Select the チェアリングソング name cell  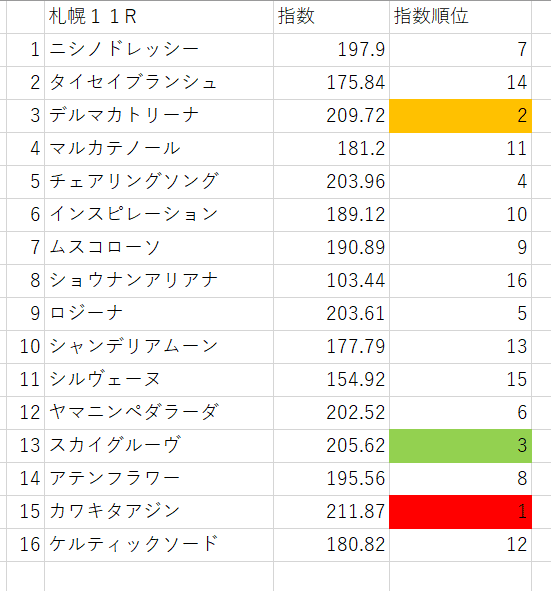point(159,182)
